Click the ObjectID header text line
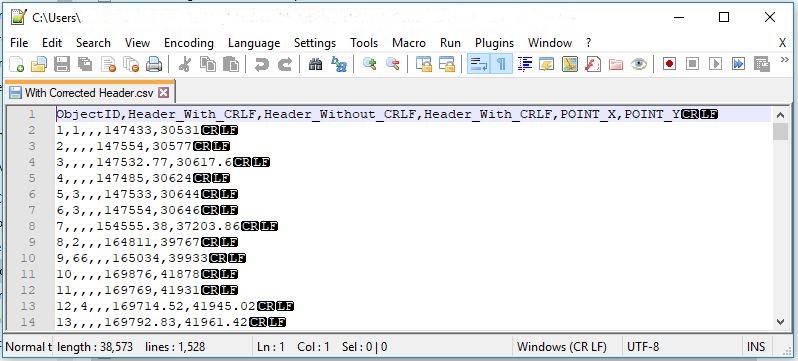 [x=387, y=115]
